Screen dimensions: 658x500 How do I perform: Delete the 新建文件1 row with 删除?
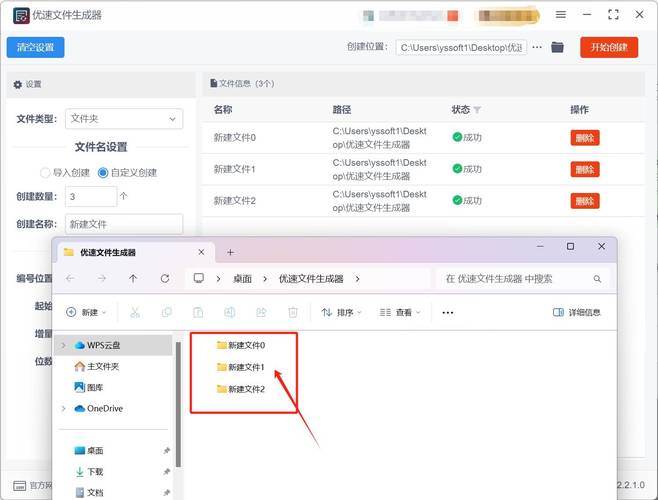584,170
